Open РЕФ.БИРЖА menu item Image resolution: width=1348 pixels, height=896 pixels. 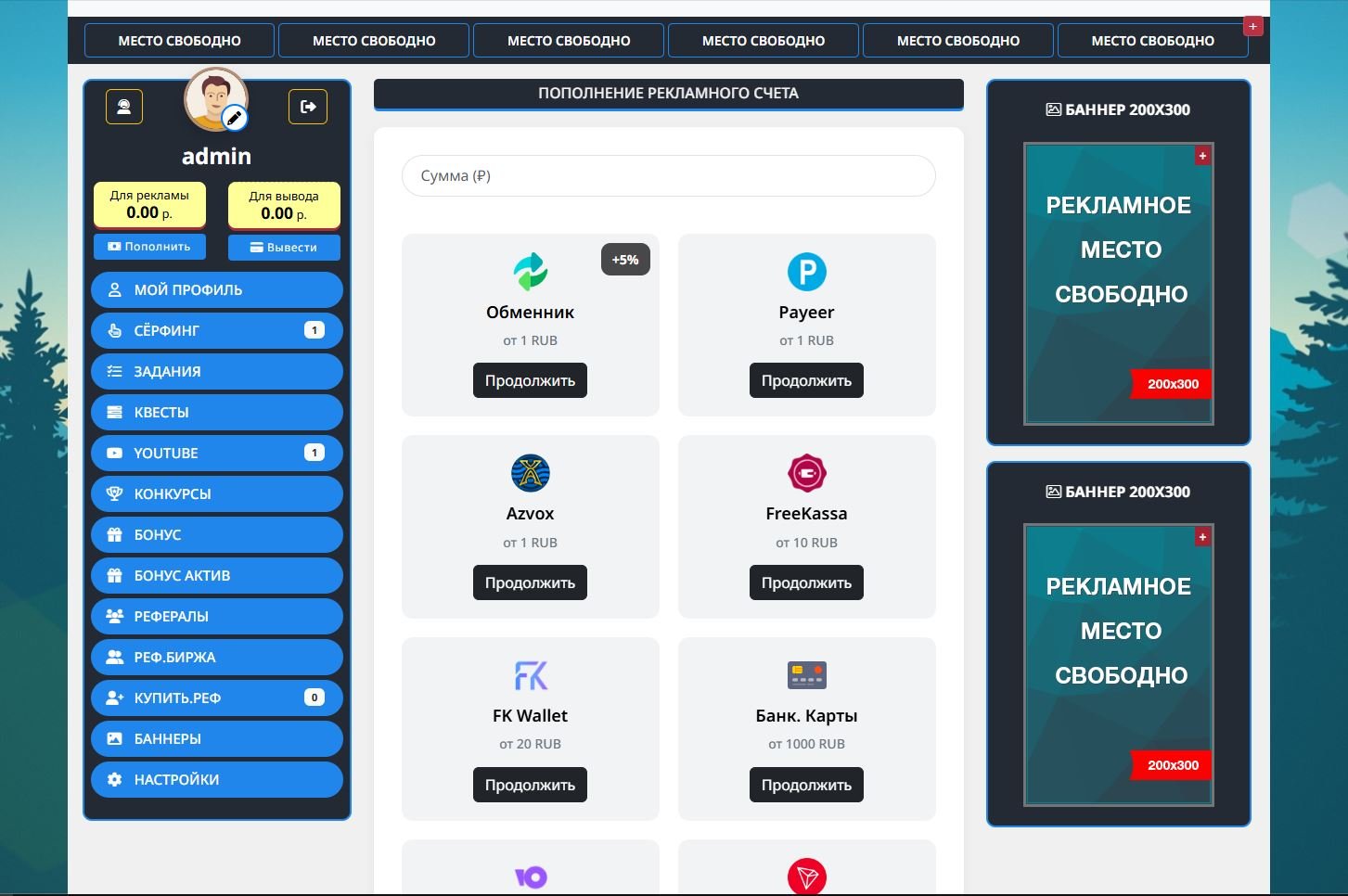pyautogui.click(x=217, y=657)
